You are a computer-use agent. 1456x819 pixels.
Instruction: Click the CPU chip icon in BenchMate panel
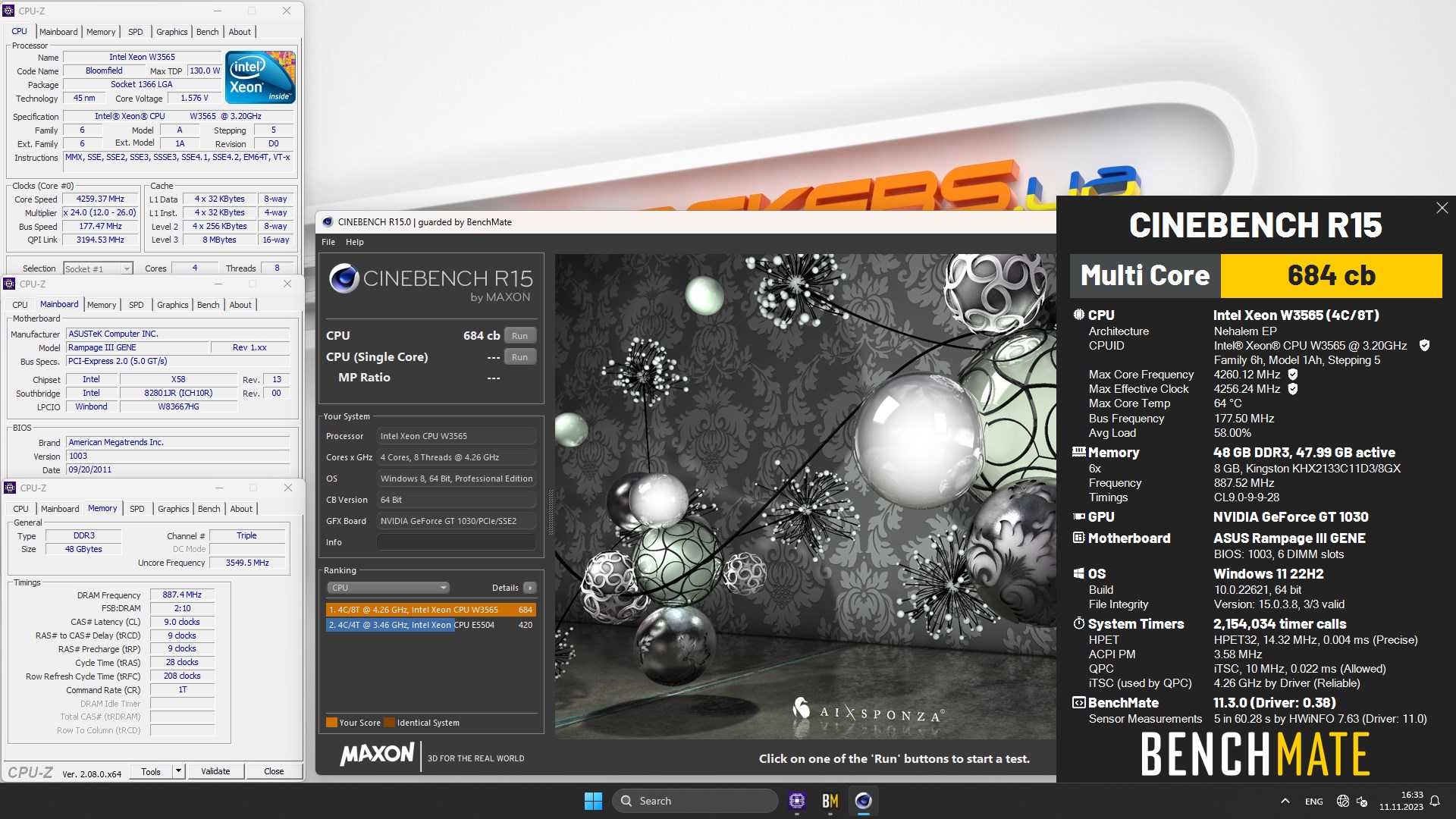1078,314
